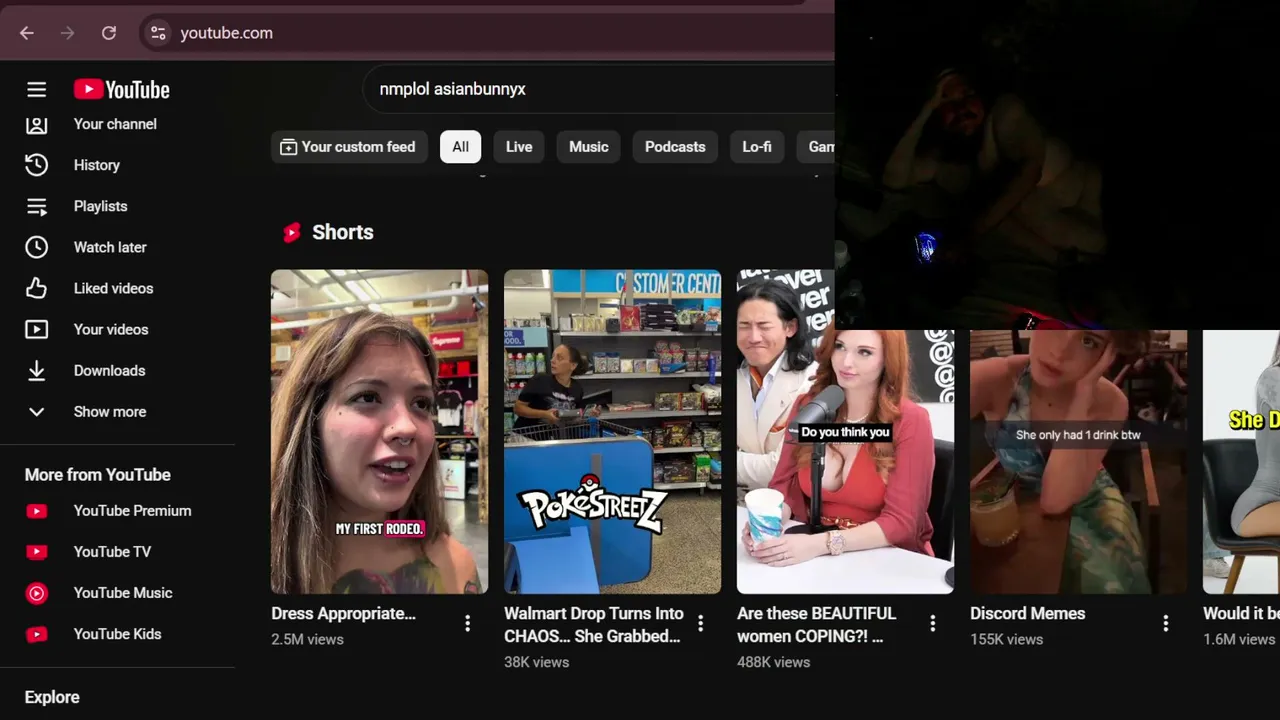This screenshot has width=1280, height=720.
Task: Click the Shorts section heading
Action: (343, 232)
